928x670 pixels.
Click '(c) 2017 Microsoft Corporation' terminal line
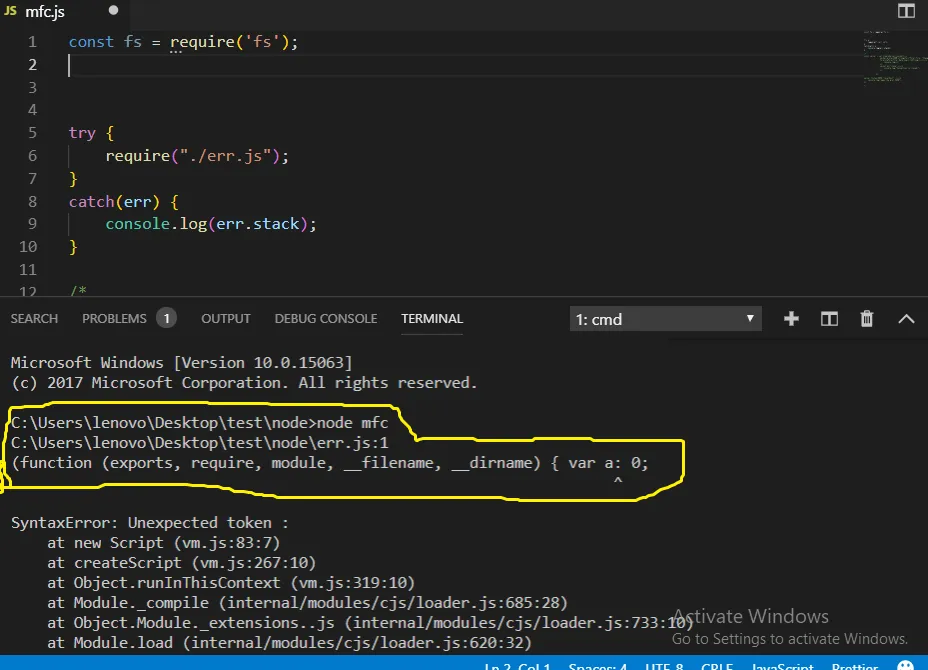coord(244,382)
